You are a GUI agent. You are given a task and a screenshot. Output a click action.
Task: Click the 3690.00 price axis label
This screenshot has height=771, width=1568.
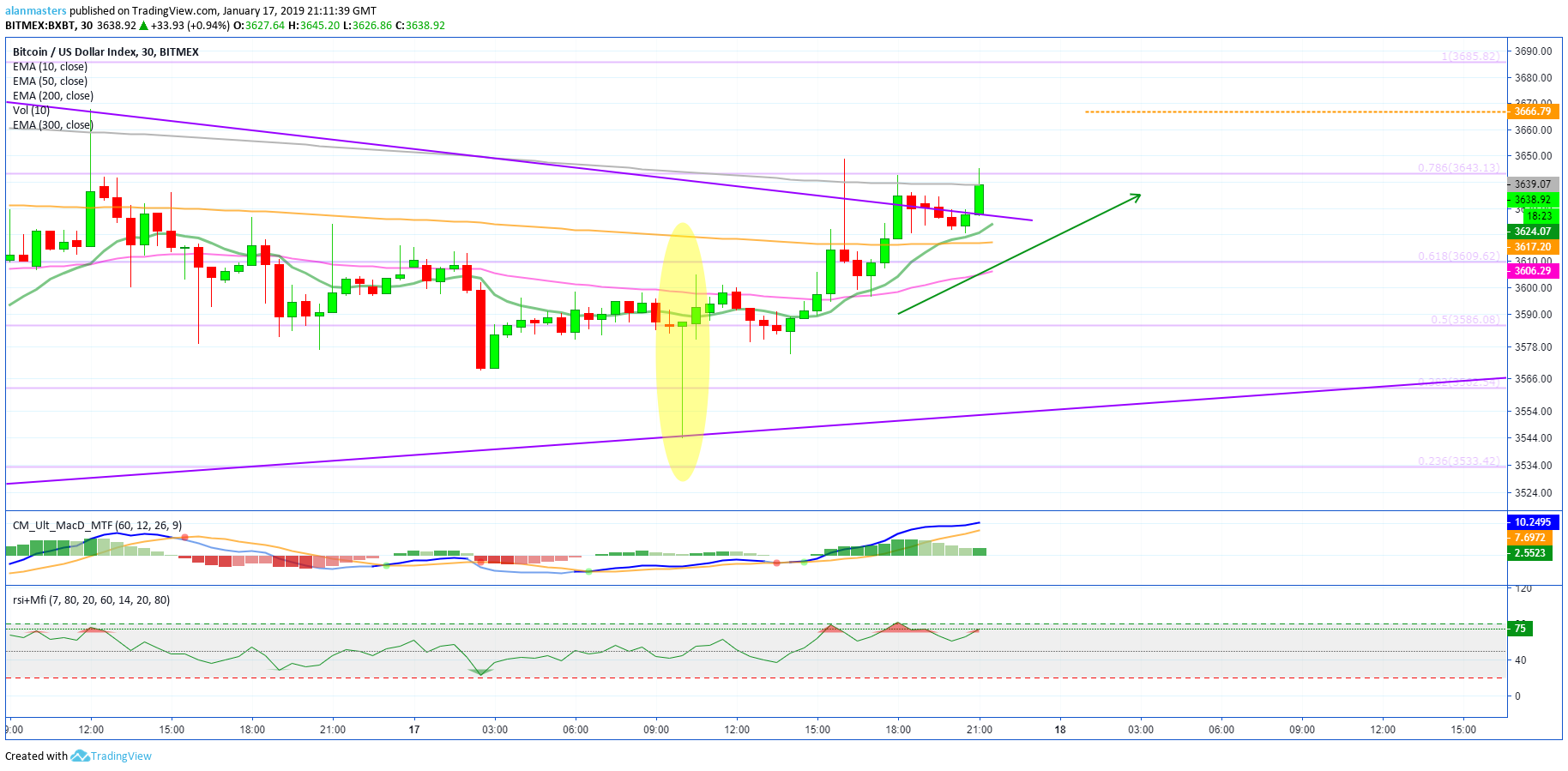tap(1533, 51)
